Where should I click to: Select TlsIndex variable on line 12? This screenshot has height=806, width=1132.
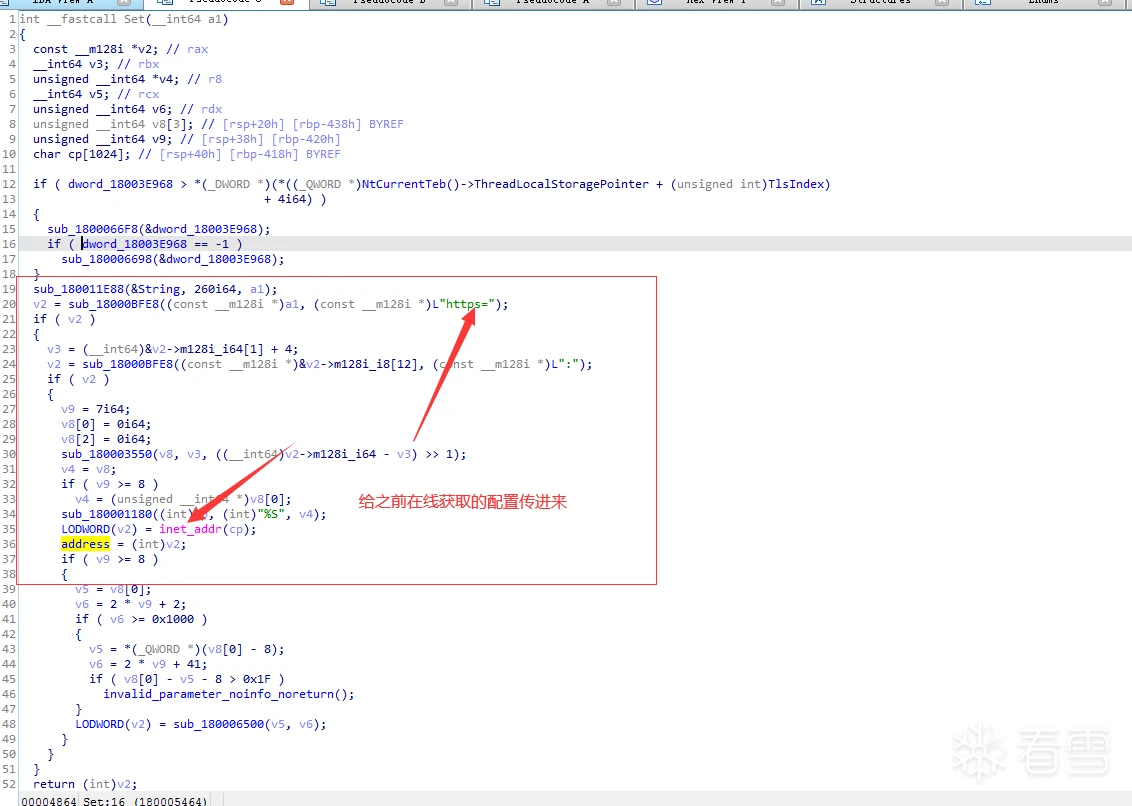[796, 184]
